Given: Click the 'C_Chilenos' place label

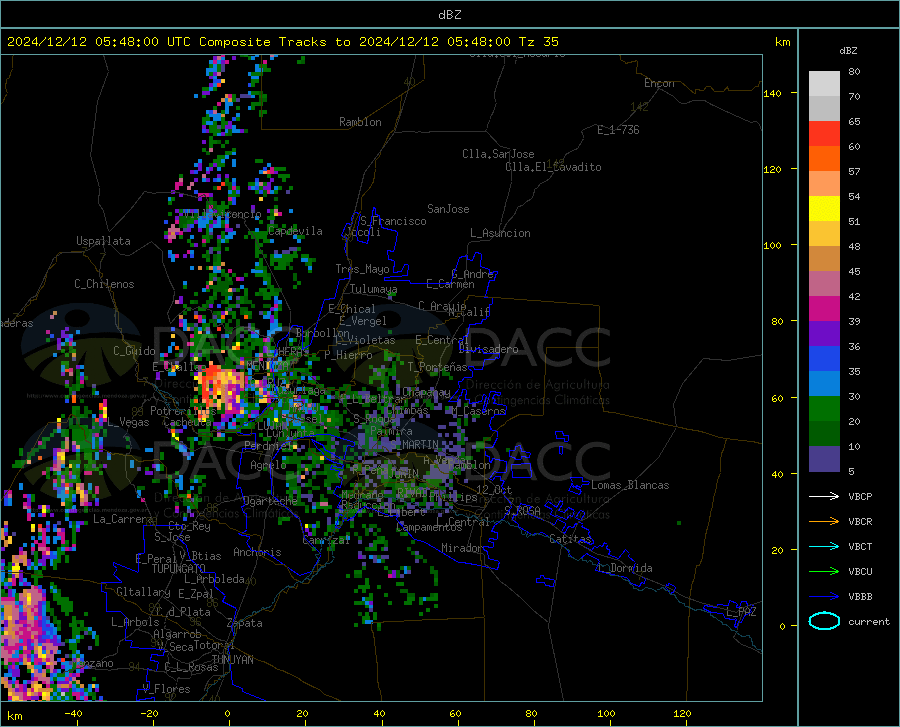Looking at the screenshot, I should pyautogui.click(x=104, y=284).
